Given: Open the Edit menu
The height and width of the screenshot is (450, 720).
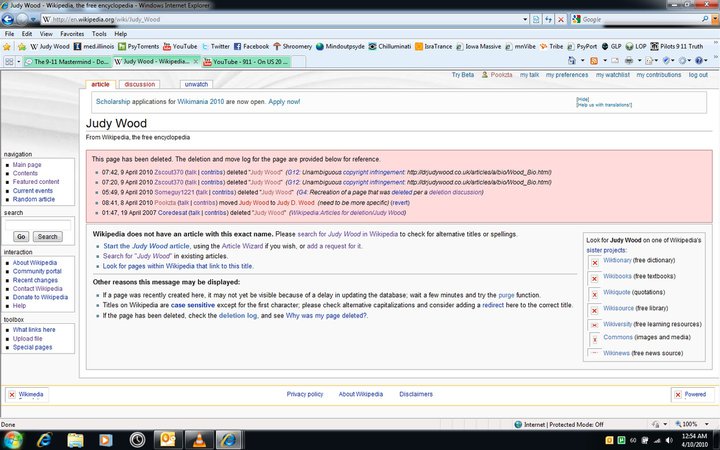Looking at the screenshot, I should click(x=27, y=34).
